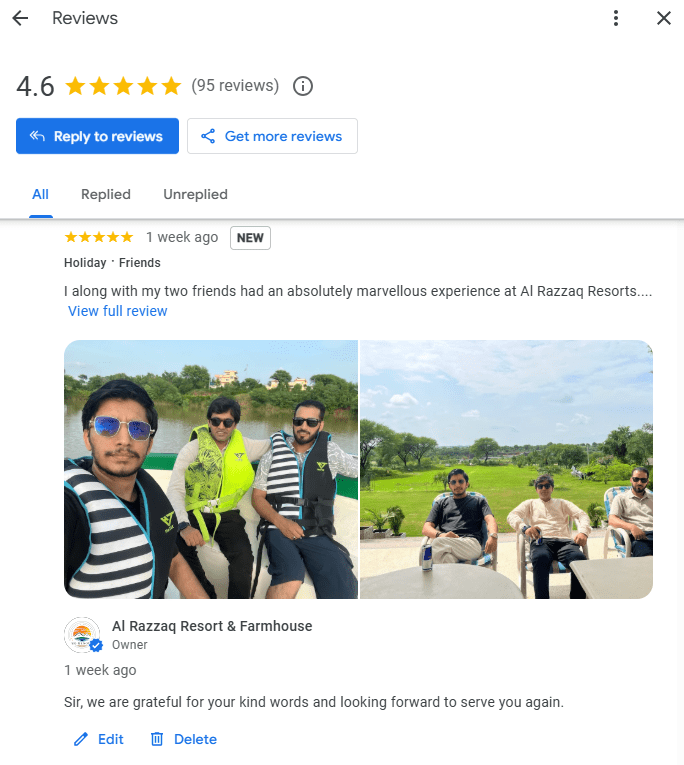Image resolution: width=684 pixels, height=765 pixels.
Task: Close the Reviews panel
Action: tap(664, 18)
